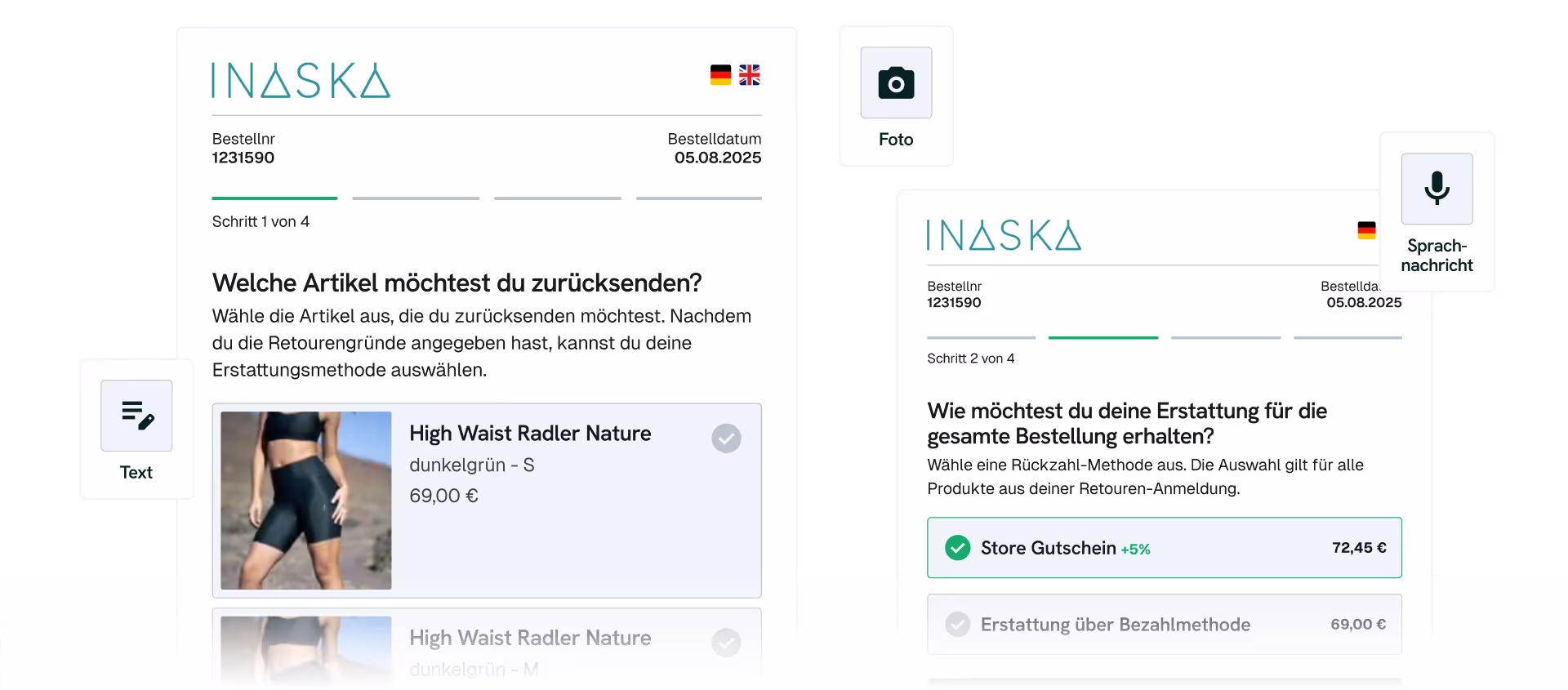Select the Store Gutschein radio option

pos(1165,547)
